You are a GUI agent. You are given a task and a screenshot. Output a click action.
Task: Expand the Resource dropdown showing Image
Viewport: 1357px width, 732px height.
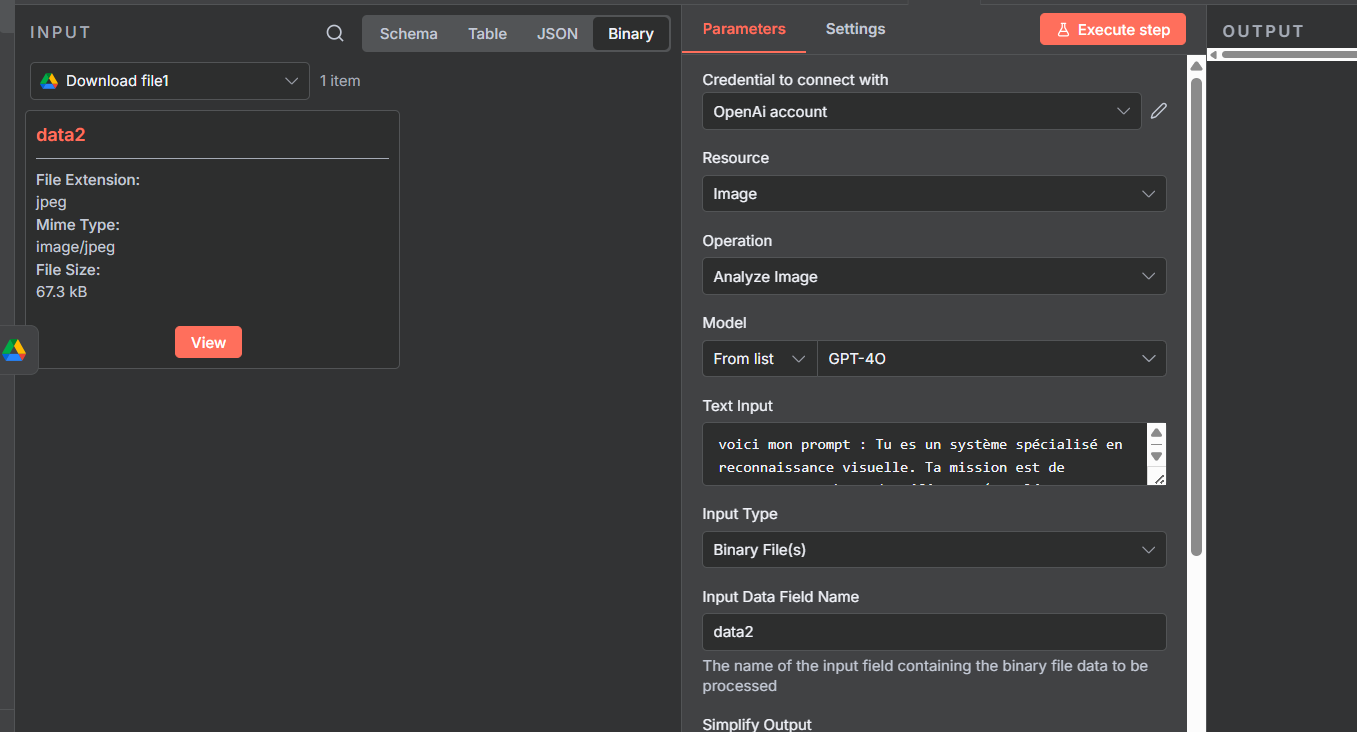(x=933, y=194)
